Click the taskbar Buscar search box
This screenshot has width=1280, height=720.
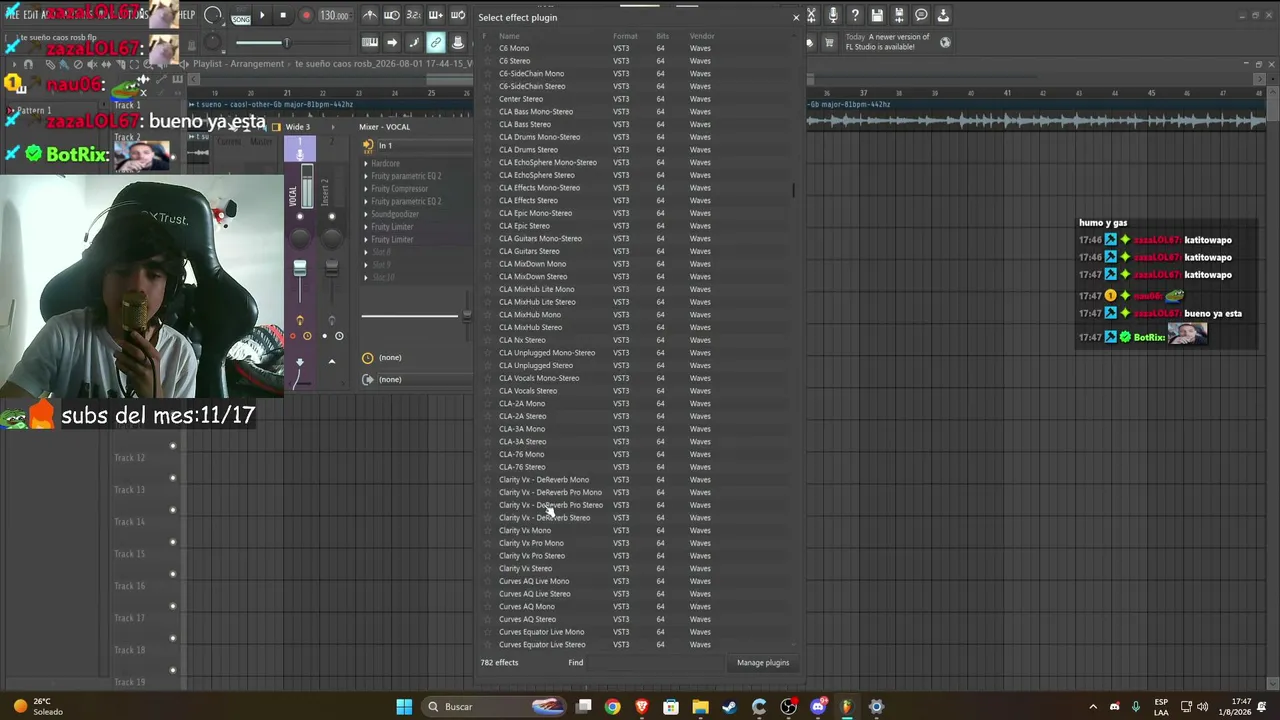click(x=494, y=707)
